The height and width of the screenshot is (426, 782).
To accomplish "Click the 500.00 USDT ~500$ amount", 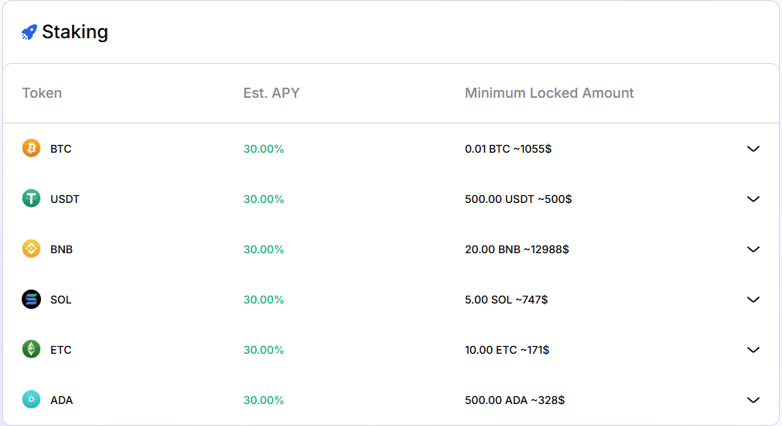I will point(518,199).
